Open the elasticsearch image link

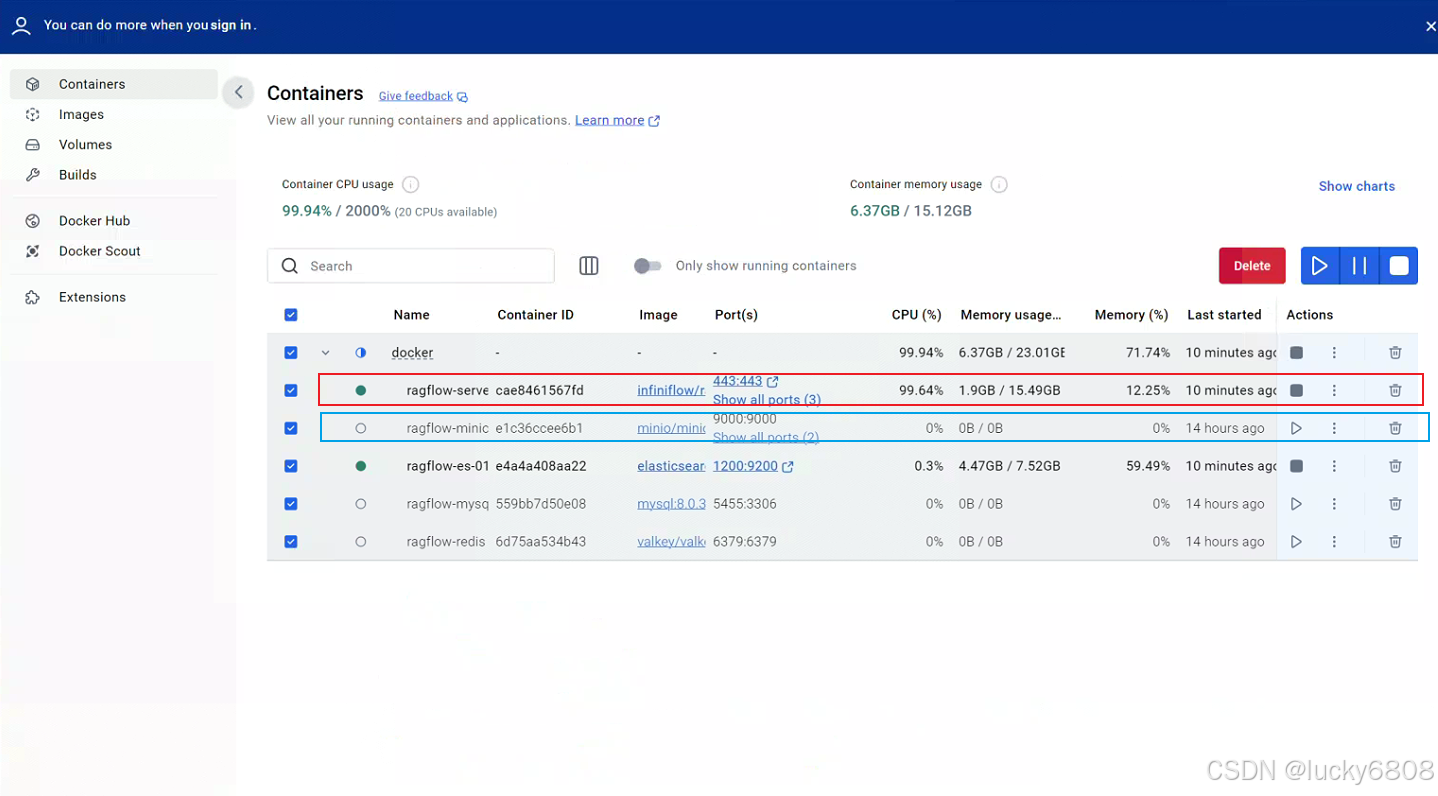(671, 466)
